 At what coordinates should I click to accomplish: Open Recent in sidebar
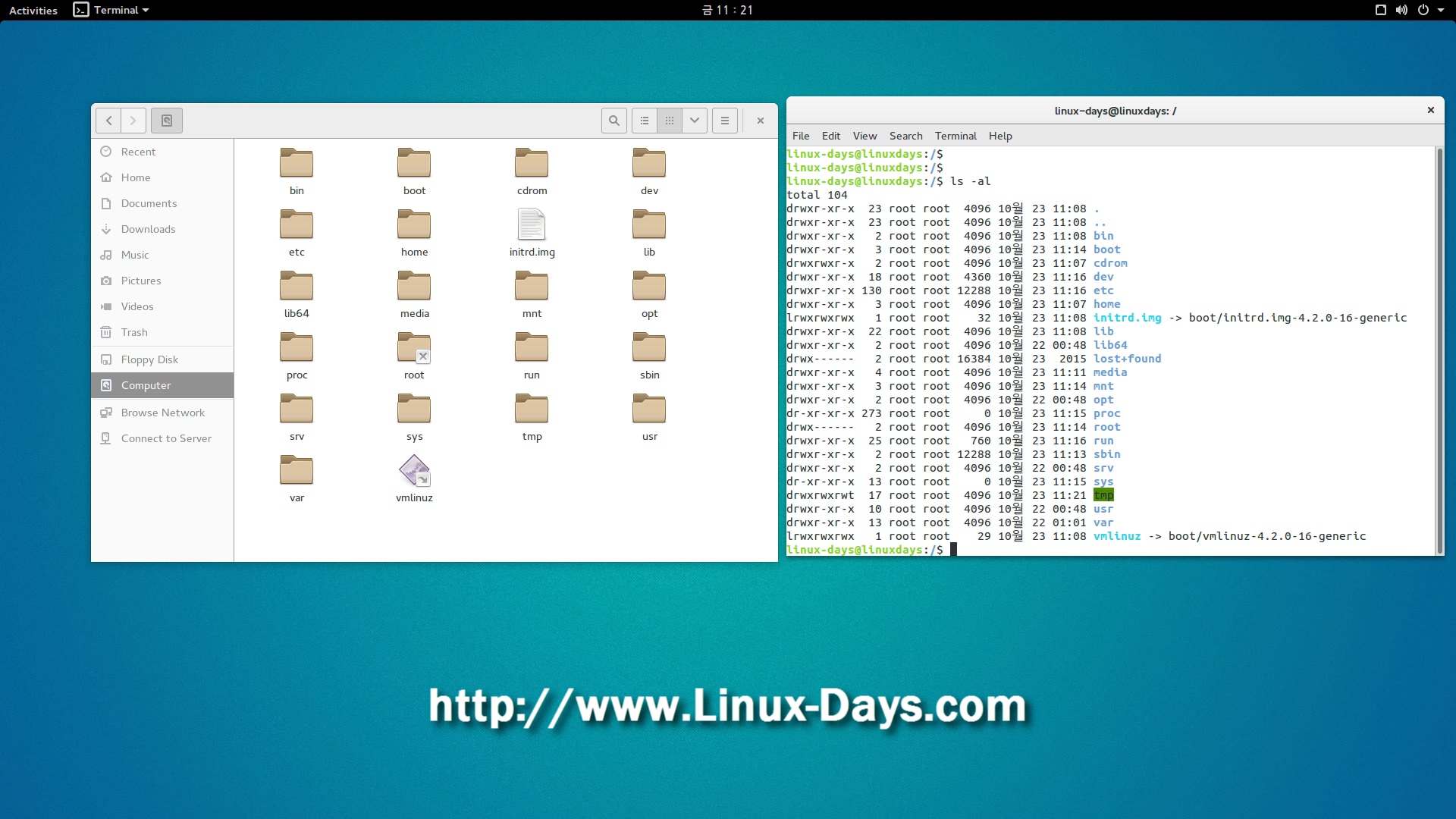click(x=162, y=152)
